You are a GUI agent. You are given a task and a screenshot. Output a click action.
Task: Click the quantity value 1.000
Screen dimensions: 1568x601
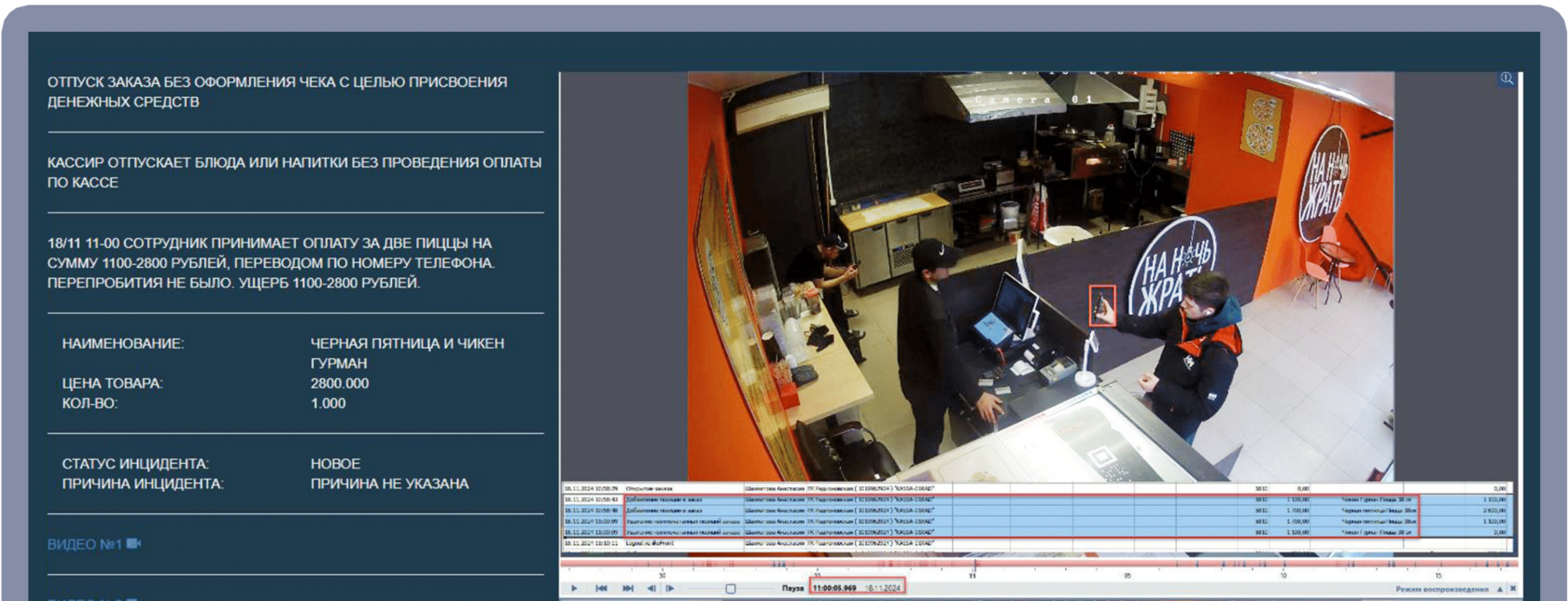click(329, 403)
